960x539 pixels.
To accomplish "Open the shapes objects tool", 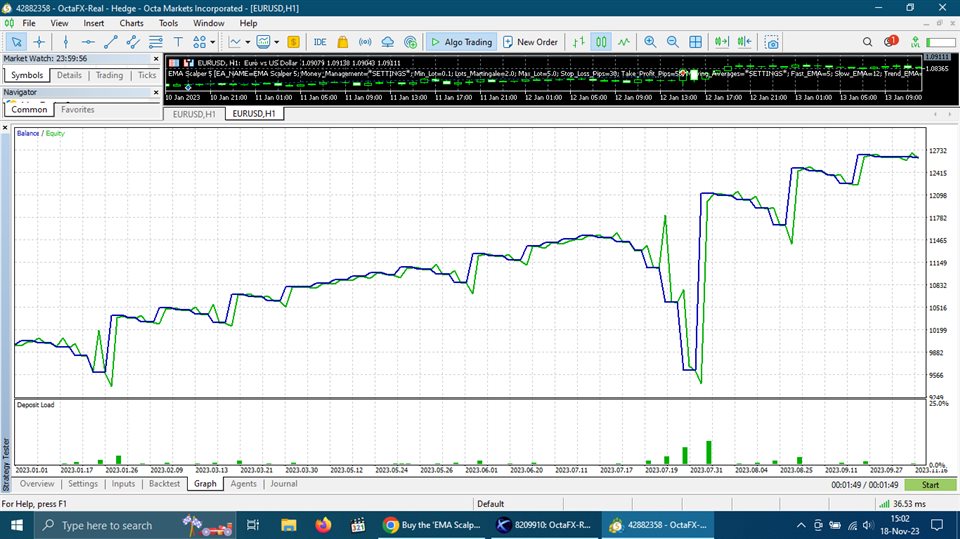I will point(199,42).
